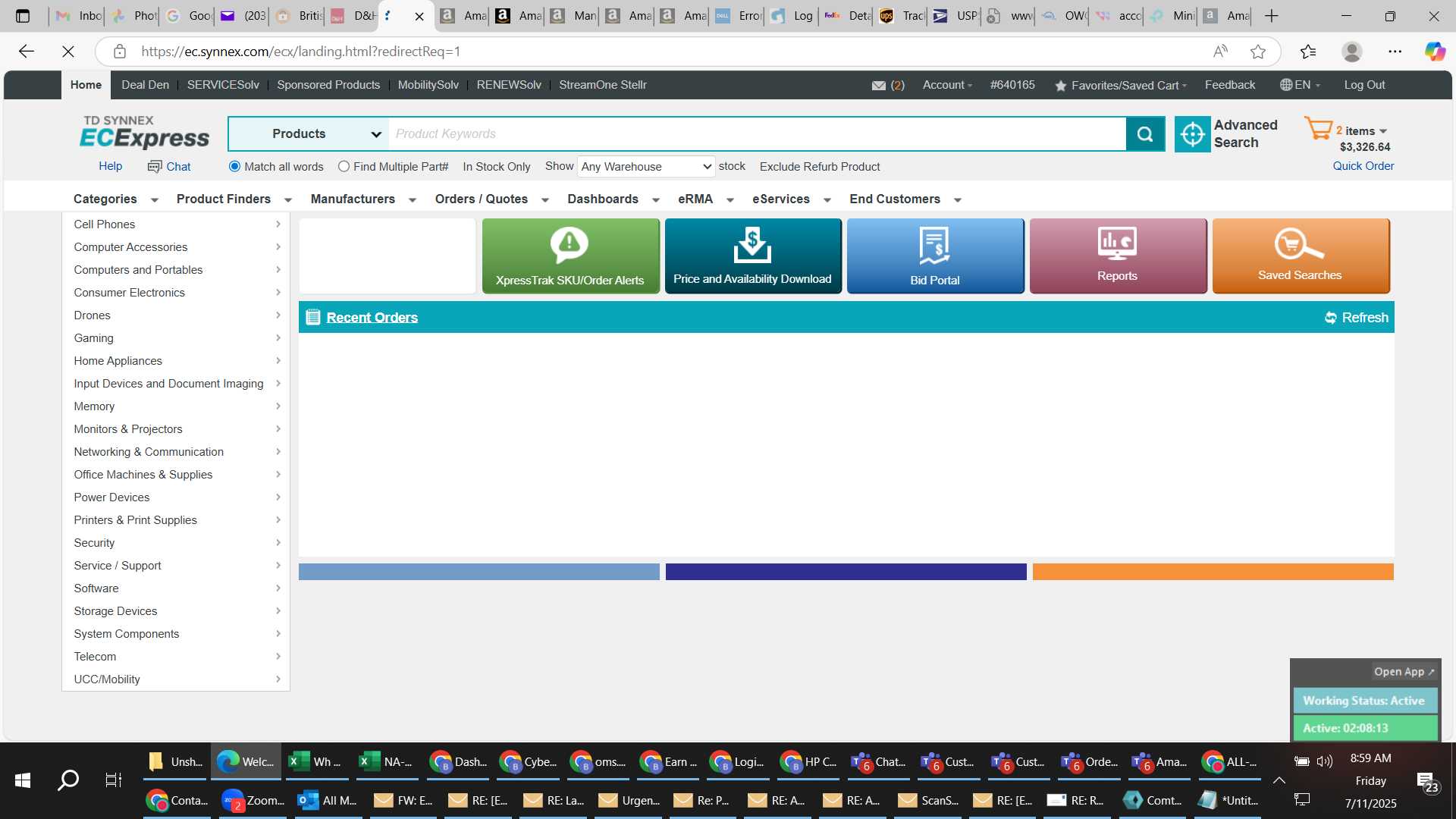Open the End Customers menu
The width and height of the screenshot is (1456, 819).
coord(905,199)
